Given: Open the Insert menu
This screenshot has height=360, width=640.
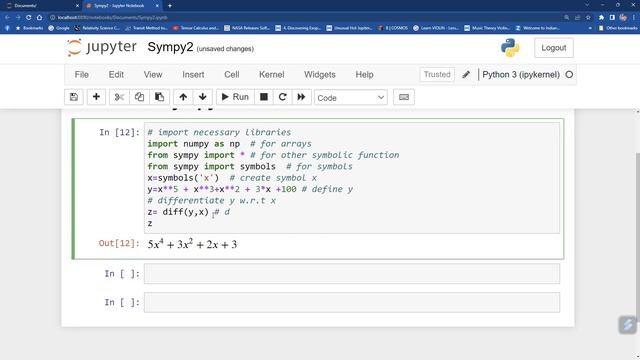Looking at the screenshot, I should [x=193, y=75].
